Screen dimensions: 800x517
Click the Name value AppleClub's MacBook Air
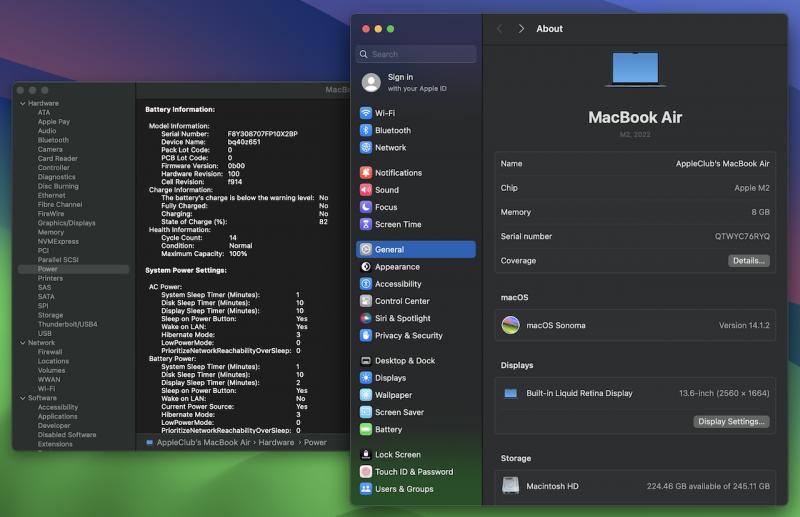[722, 163]
